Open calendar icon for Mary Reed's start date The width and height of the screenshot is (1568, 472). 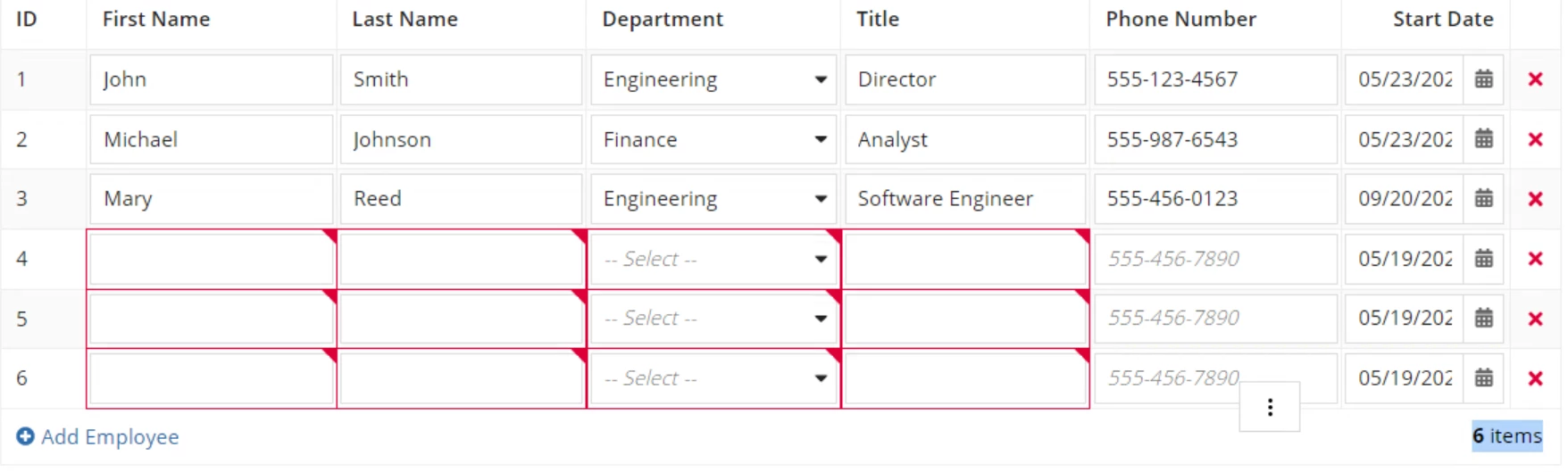[x=1483, y=199]
